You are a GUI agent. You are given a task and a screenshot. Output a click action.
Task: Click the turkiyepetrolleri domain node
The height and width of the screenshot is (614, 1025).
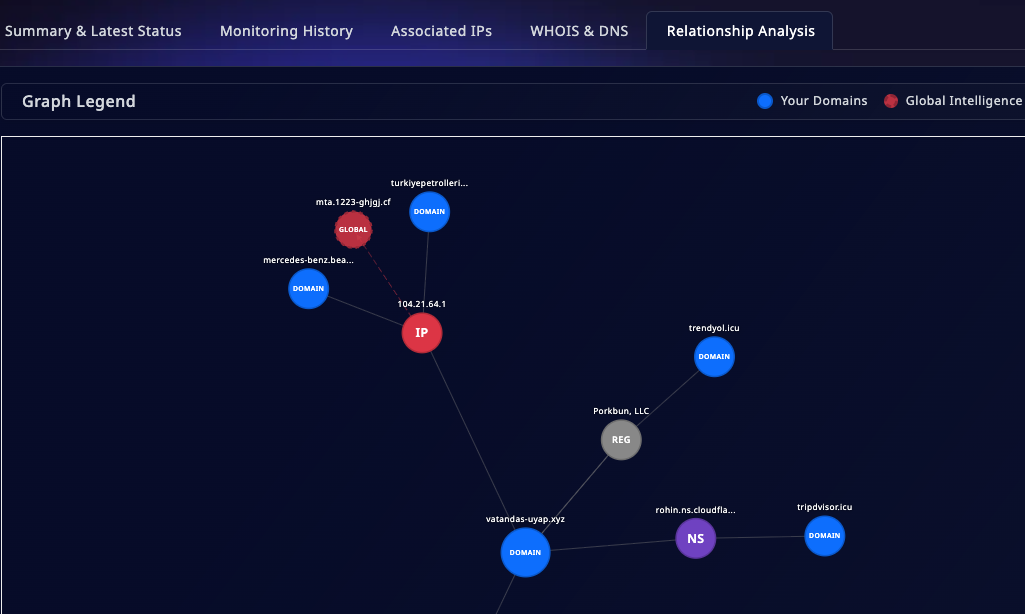coord(429,212)
